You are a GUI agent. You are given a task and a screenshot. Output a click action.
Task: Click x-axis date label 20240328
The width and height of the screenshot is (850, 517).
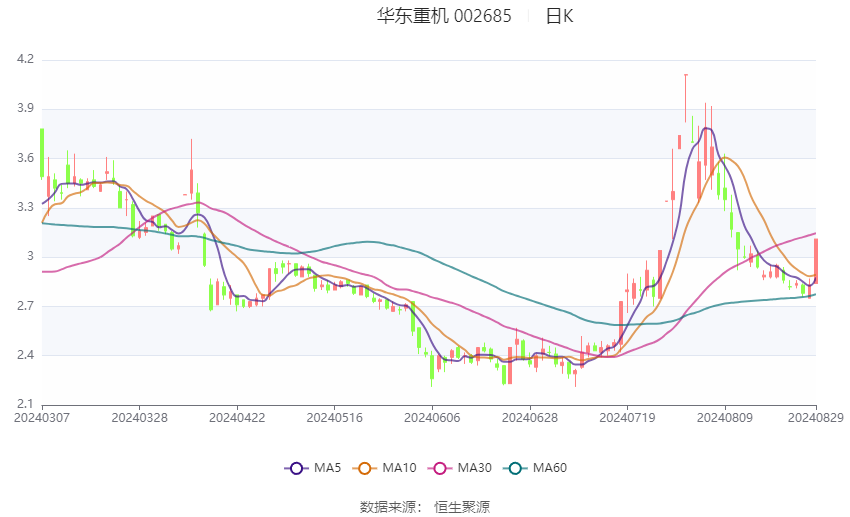[139, 418]
